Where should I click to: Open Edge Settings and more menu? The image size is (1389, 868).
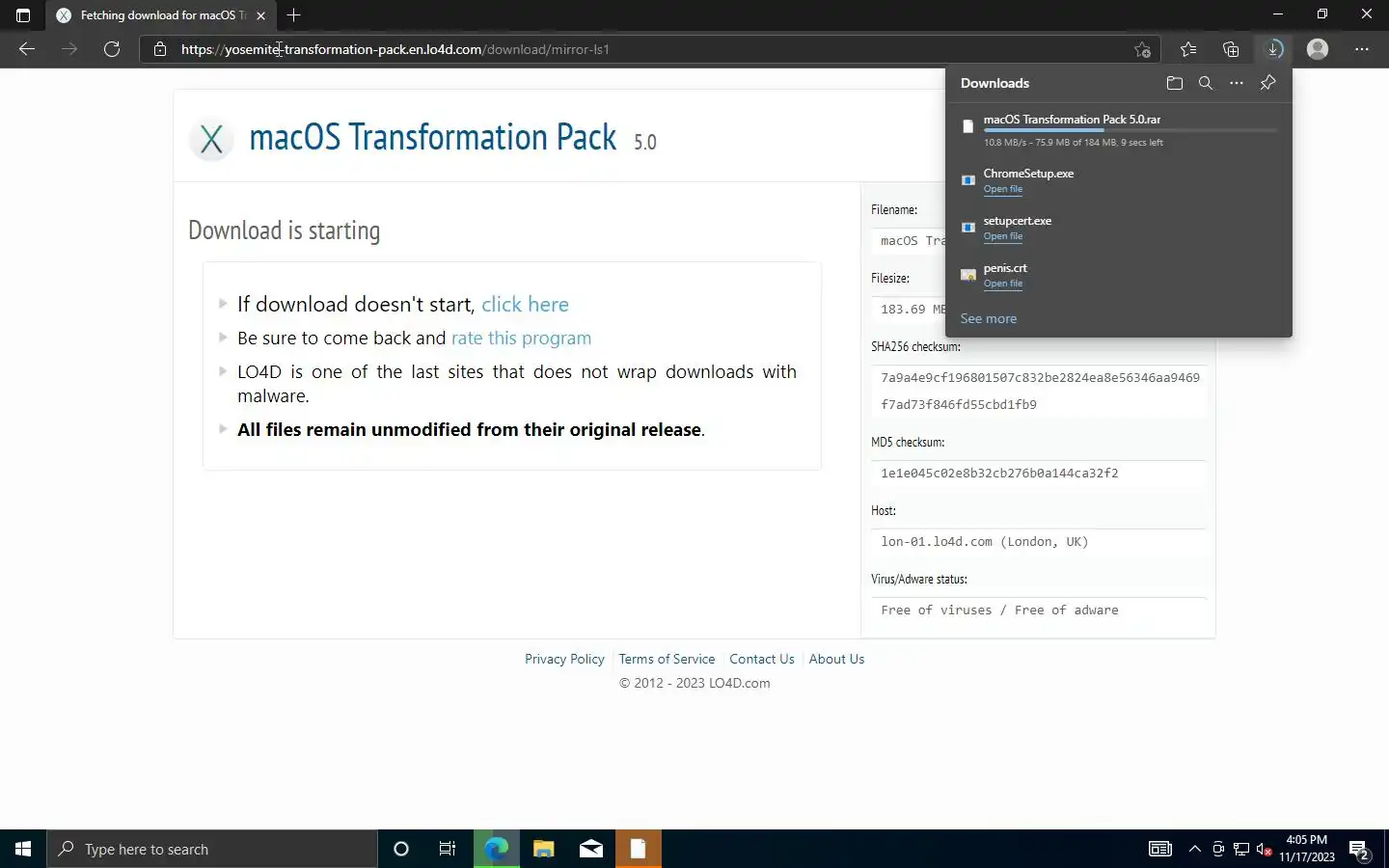click(1362, 49)
